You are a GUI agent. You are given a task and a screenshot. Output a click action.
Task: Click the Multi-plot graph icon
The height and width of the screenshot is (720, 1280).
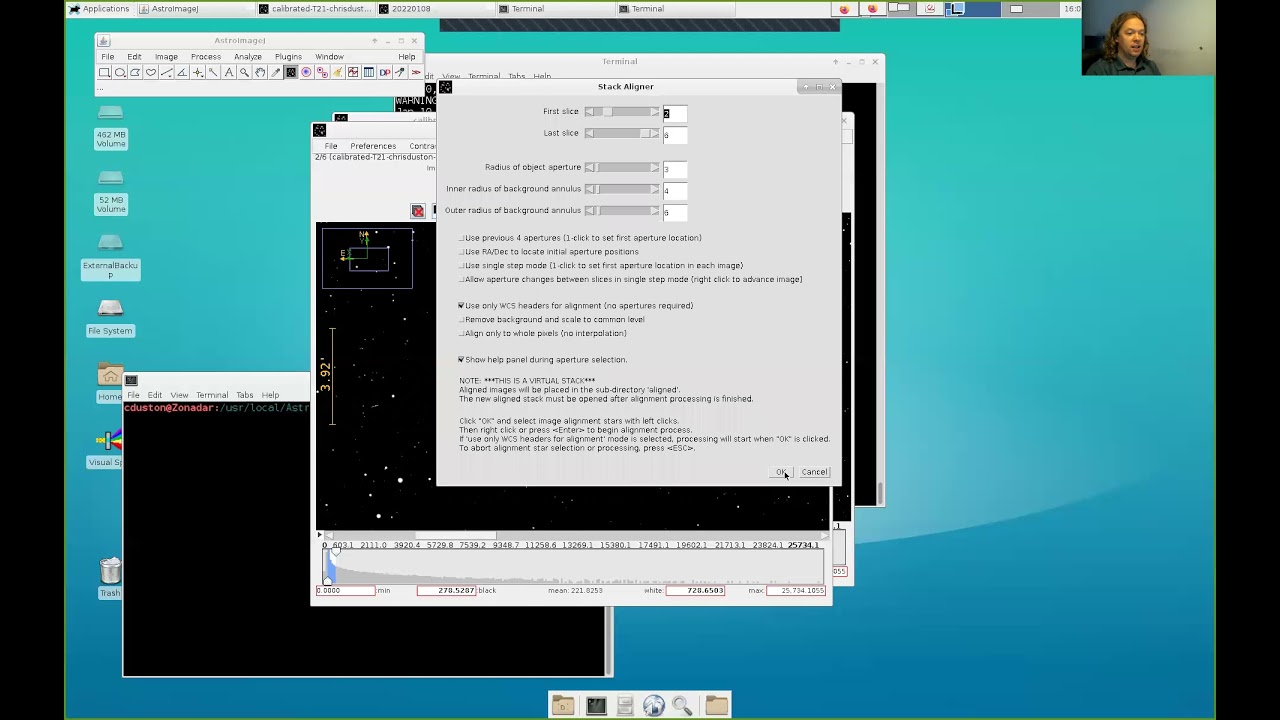tap(353, 72)
